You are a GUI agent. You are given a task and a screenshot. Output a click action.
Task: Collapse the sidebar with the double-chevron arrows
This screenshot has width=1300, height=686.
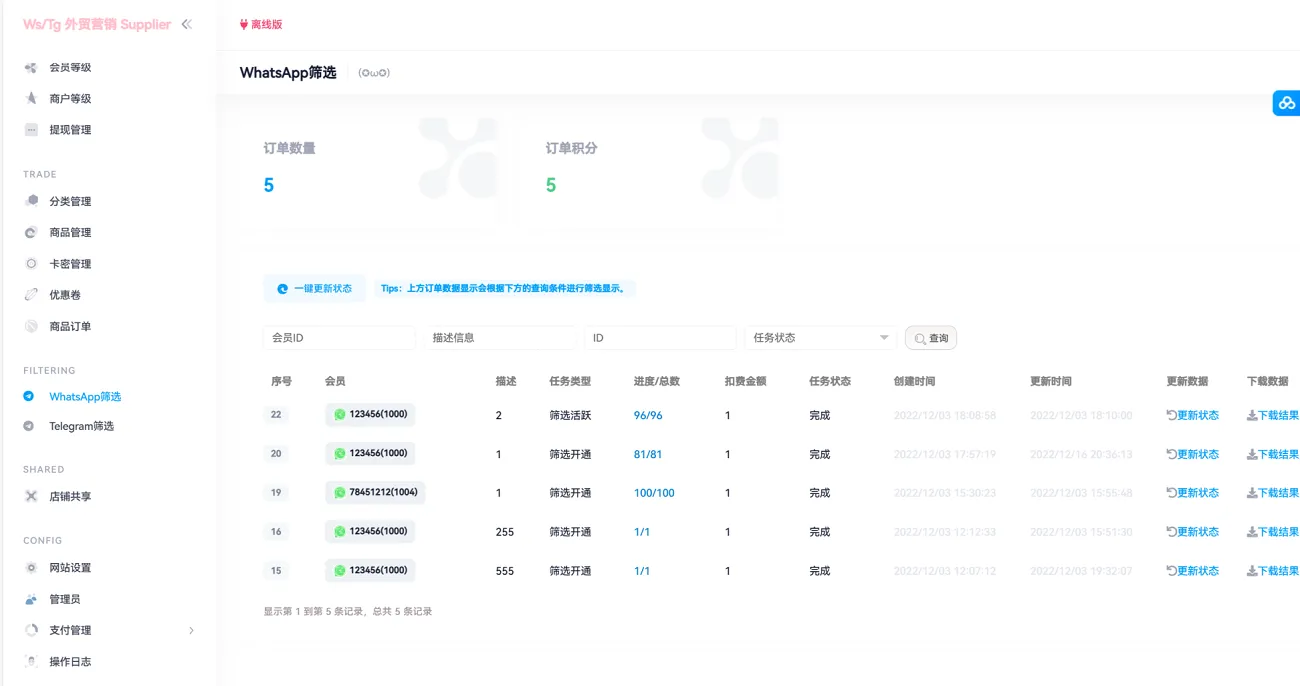187,23
